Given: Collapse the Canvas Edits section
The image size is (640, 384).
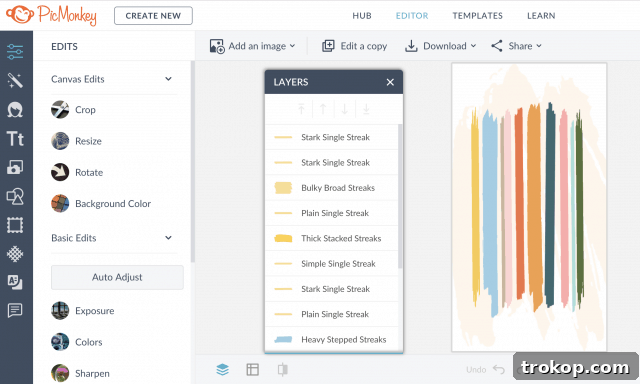Looking at the screenshot, I should (168, 79).
